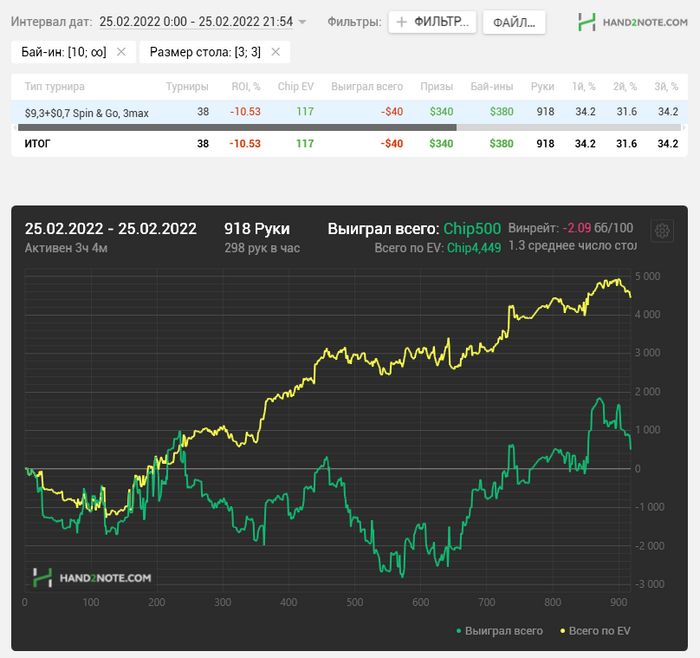
Task: Sort by ROI, % column header
Action: point(246,87)
